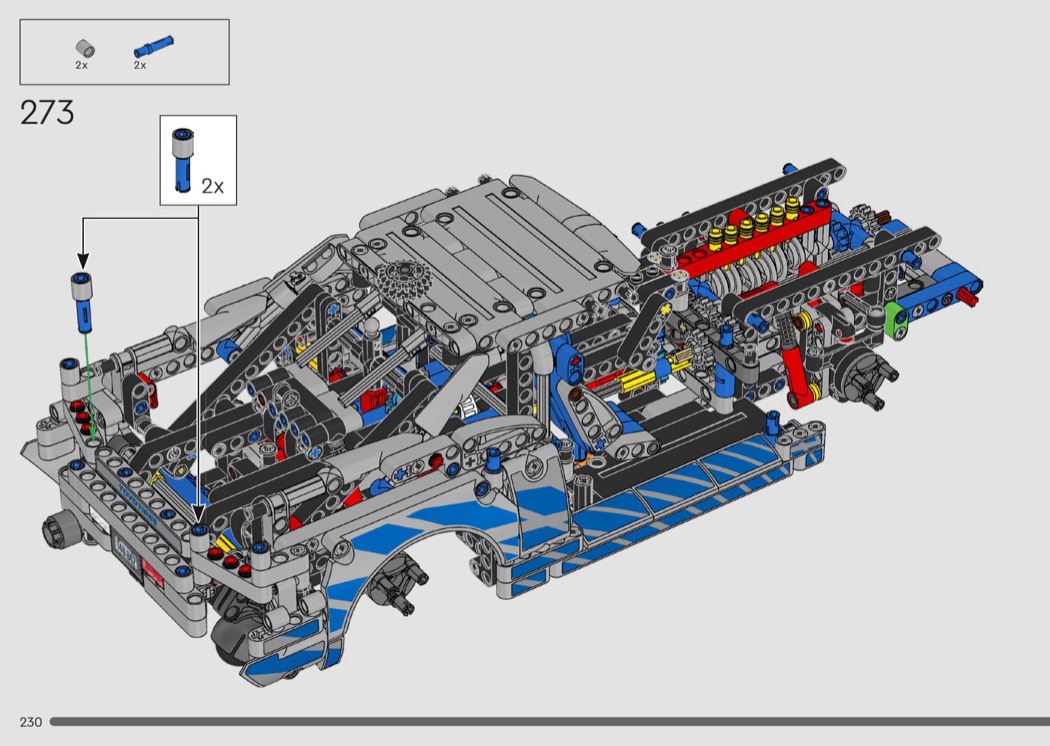Viewport: 1050px width, 746px height.
Task: Select the green connector piece on the front
Action: click(894, 320)
